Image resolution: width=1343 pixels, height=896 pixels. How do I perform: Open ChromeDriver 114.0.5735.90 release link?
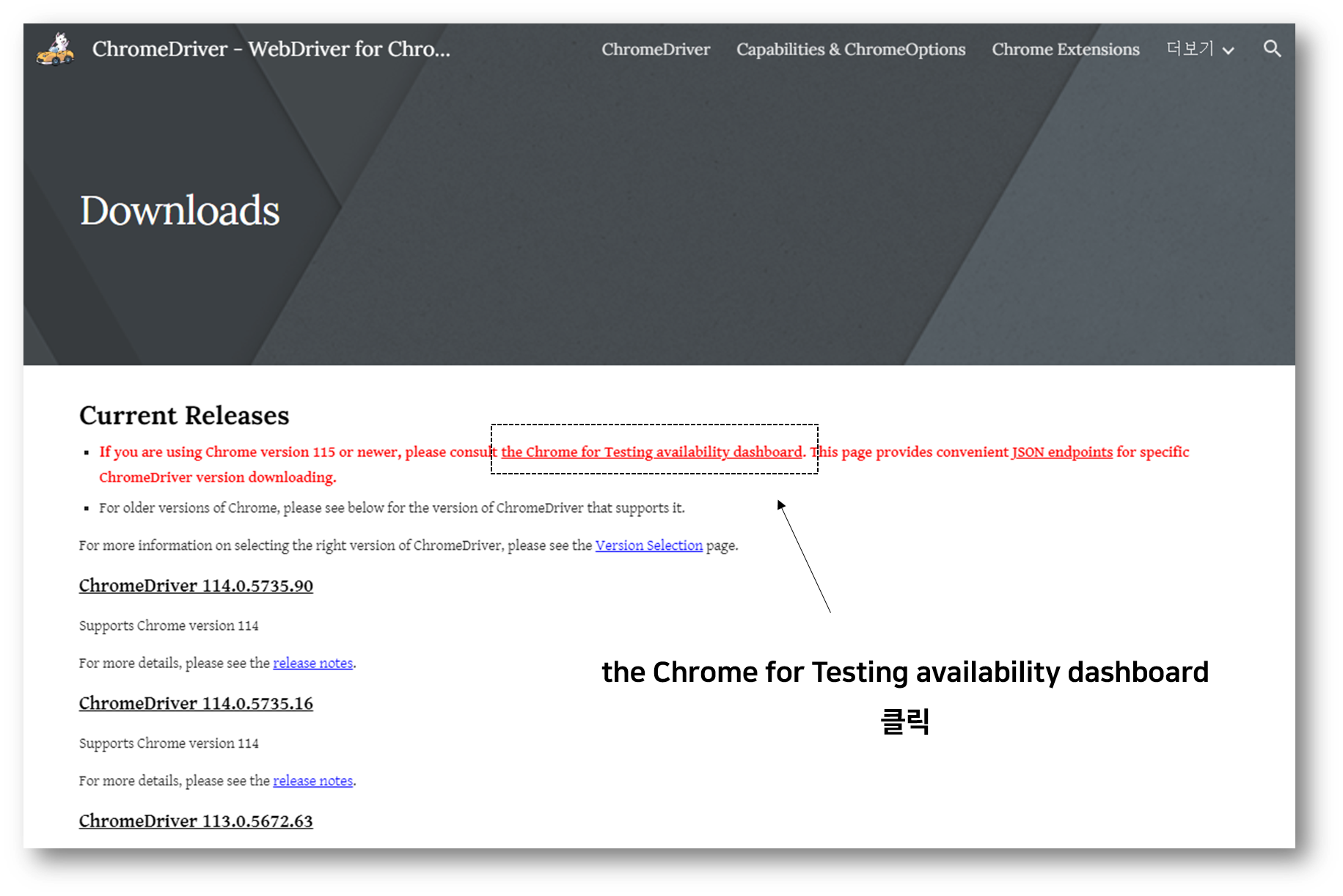click(x=196, y=586)
